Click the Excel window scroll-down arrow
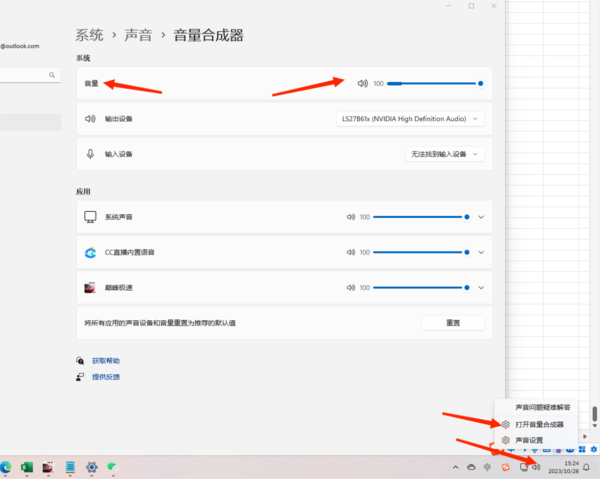 click(x=595, y=425)
